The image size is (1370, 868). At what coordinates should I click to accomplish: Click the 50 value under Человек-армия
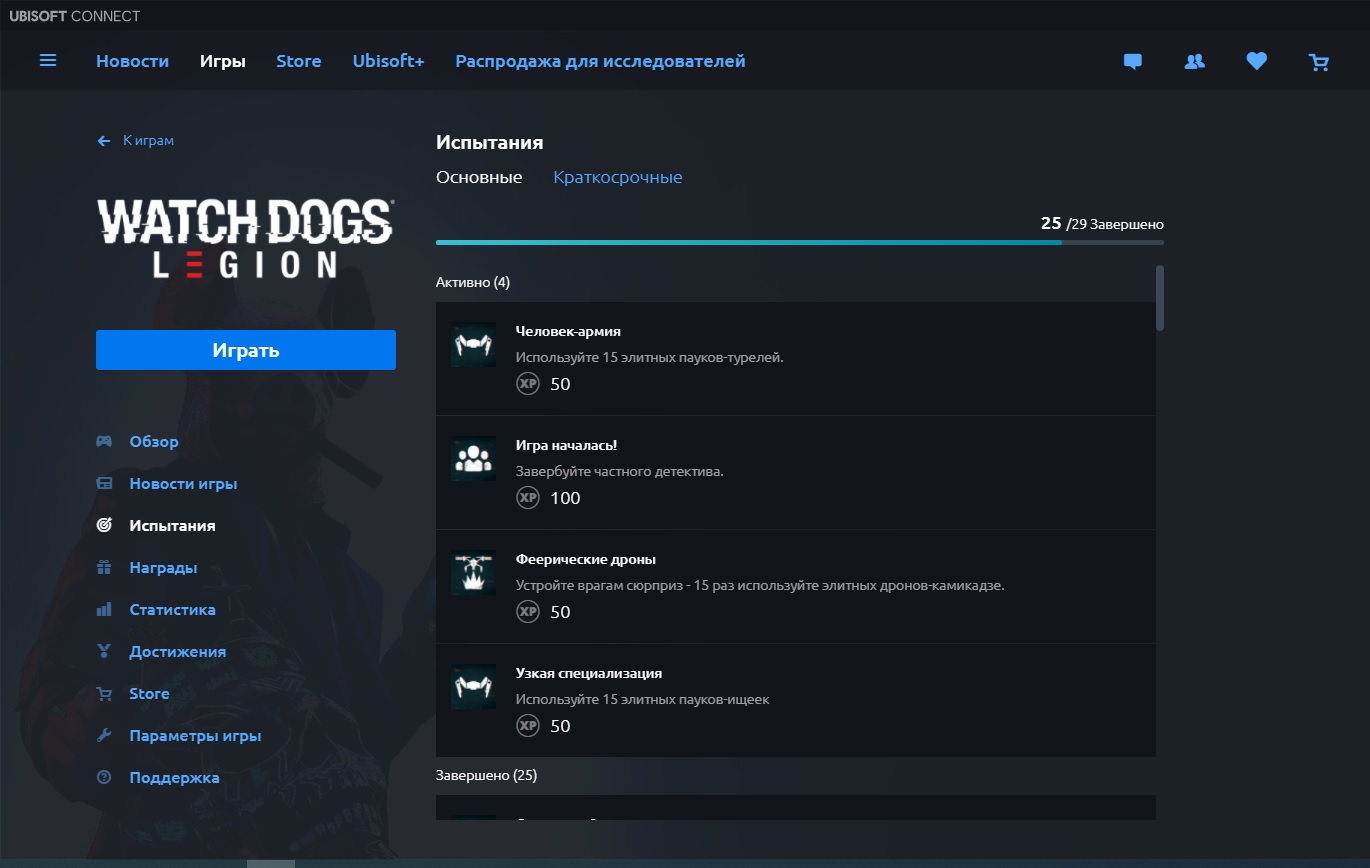click(x=560, y=384)
